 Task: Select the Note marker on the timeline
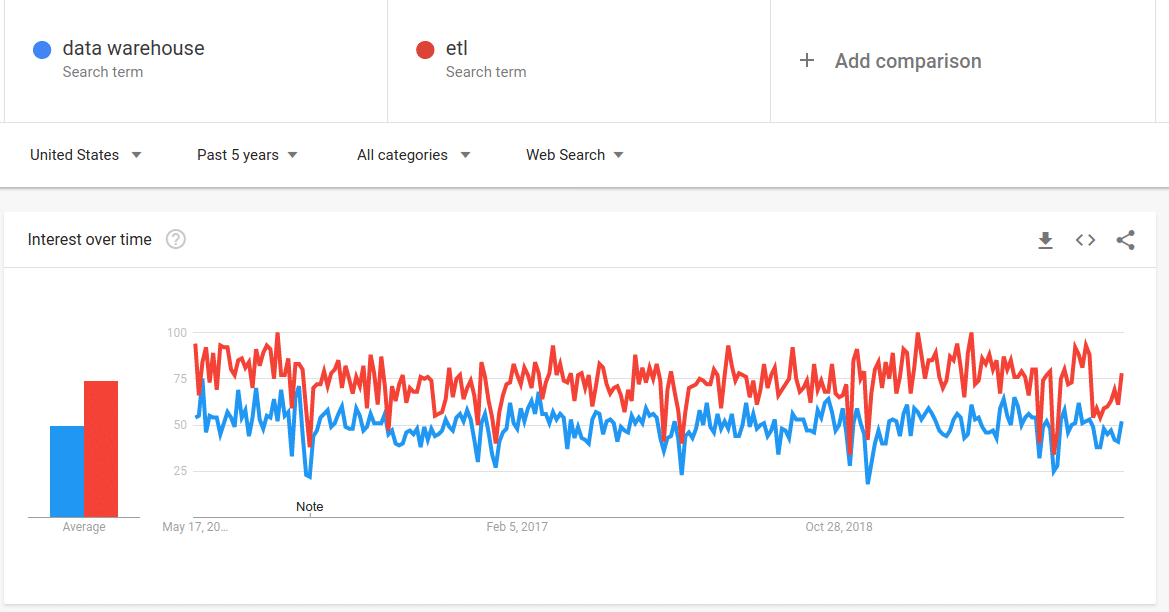(309, 507)
